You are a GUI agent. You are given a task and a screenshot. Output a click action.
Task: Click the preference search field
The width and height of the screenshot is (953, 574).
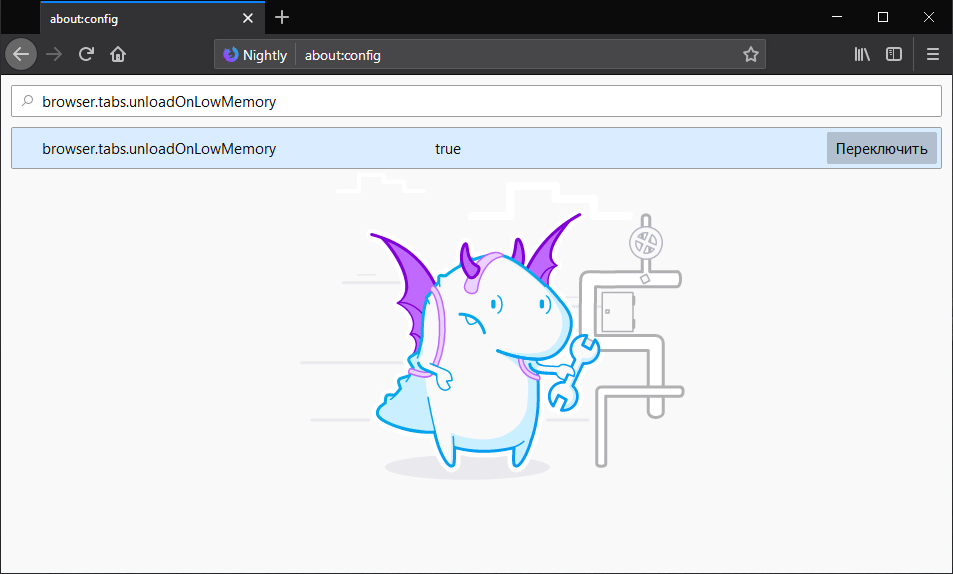(x=476, y=101)
